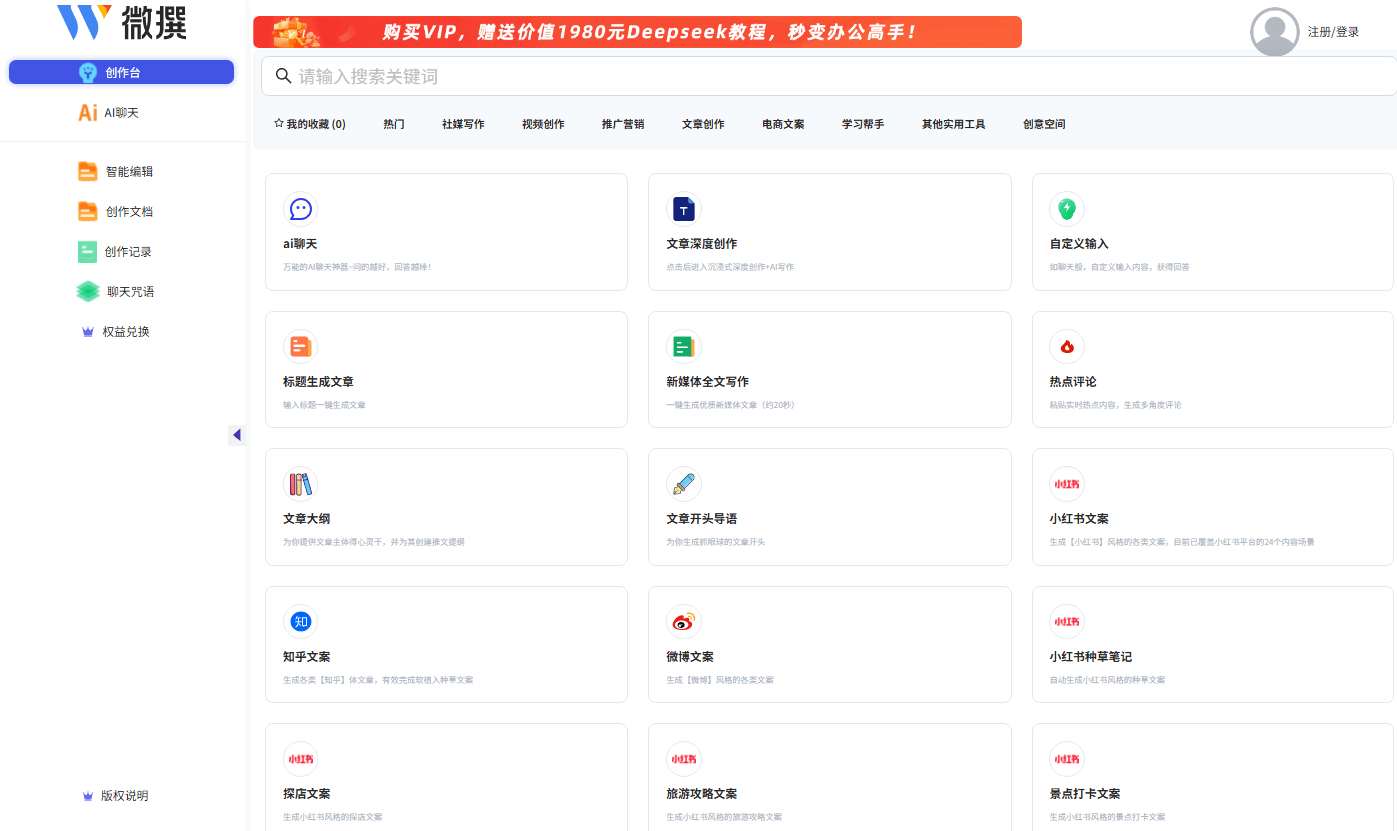The image size is (1397, 831).
Task: Click the 小红书种草笔记 icon
Action: click(1067, 622)
